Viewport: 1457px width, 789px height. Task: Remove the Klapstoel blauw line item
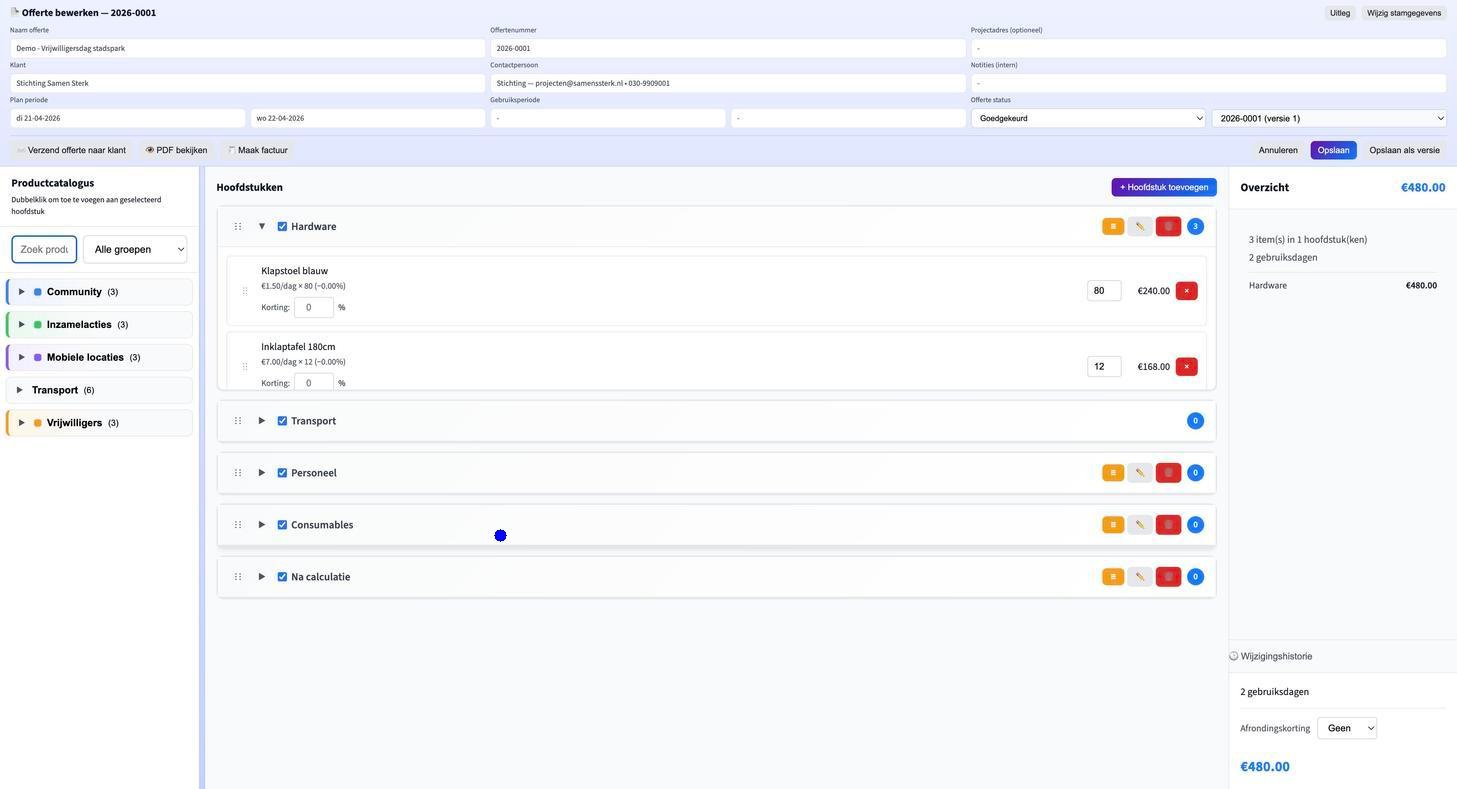pos(1186,291)
